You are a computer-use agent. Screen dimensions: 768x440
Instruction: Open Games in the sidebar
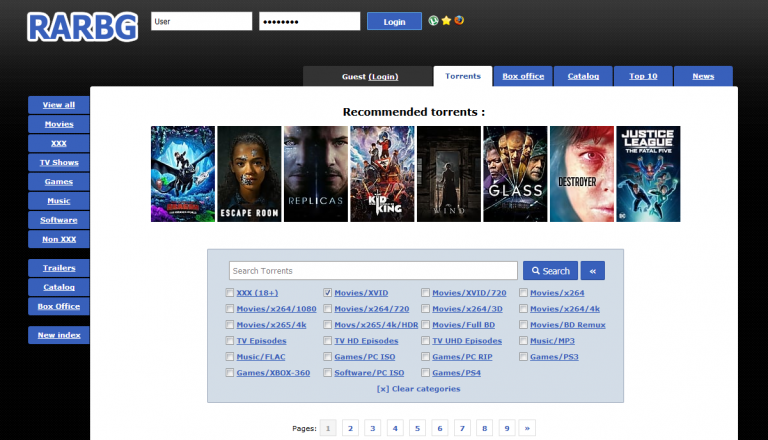coord(59,181)
